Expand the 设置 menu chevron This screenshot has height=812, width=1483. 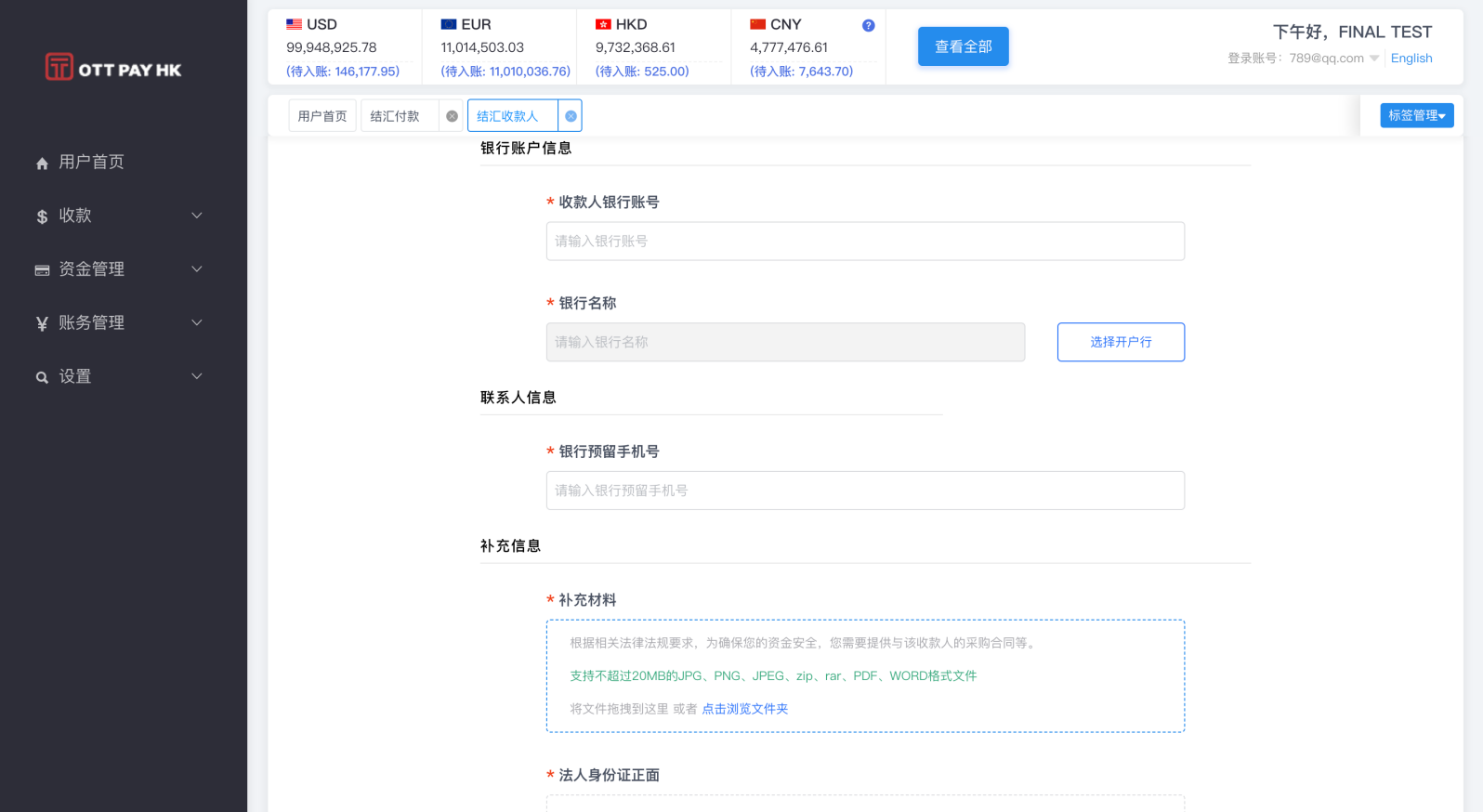tap(197, 376)
